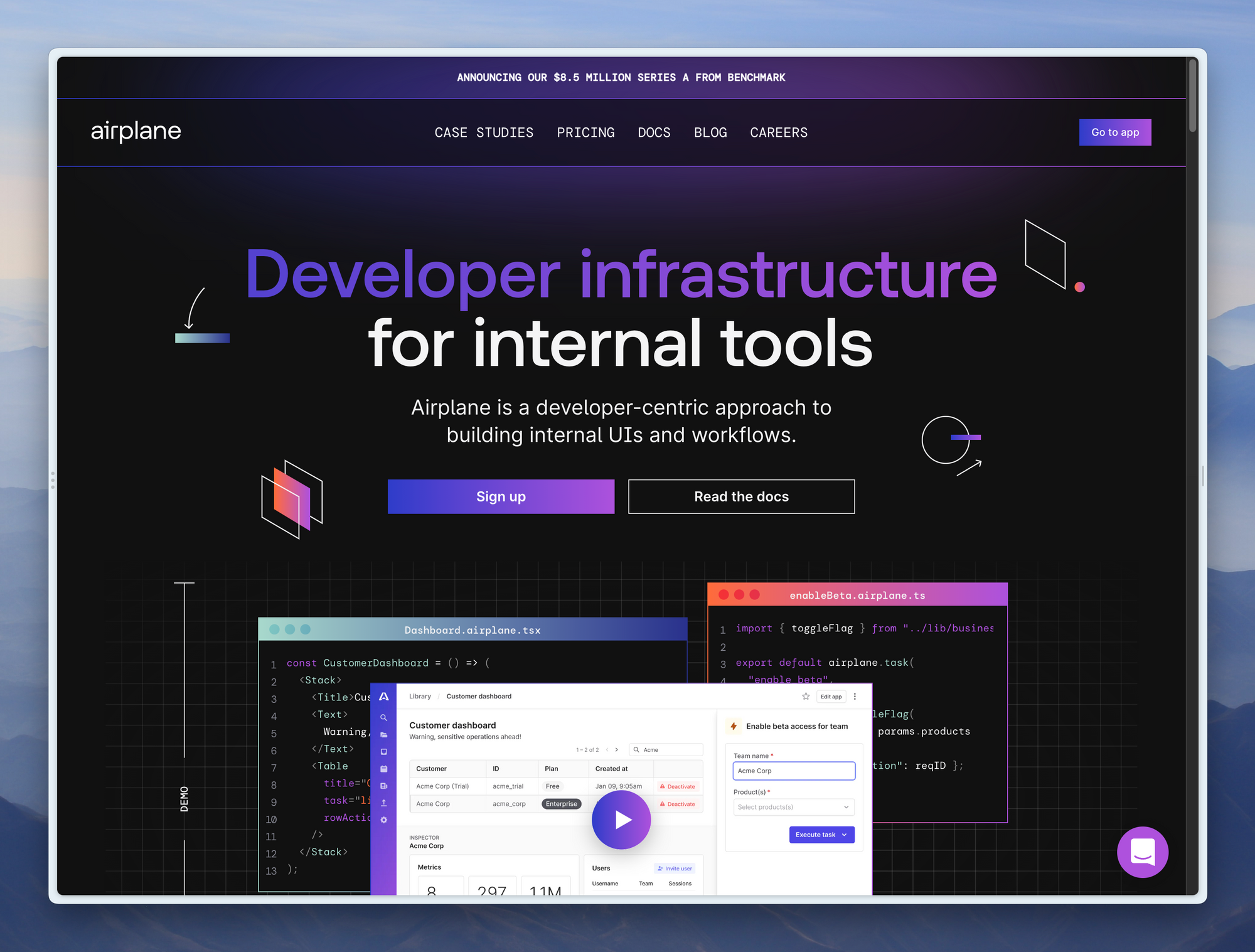The image size is (1255, 952).
Task: Open the CAREERS page
Action: point(779,132)
